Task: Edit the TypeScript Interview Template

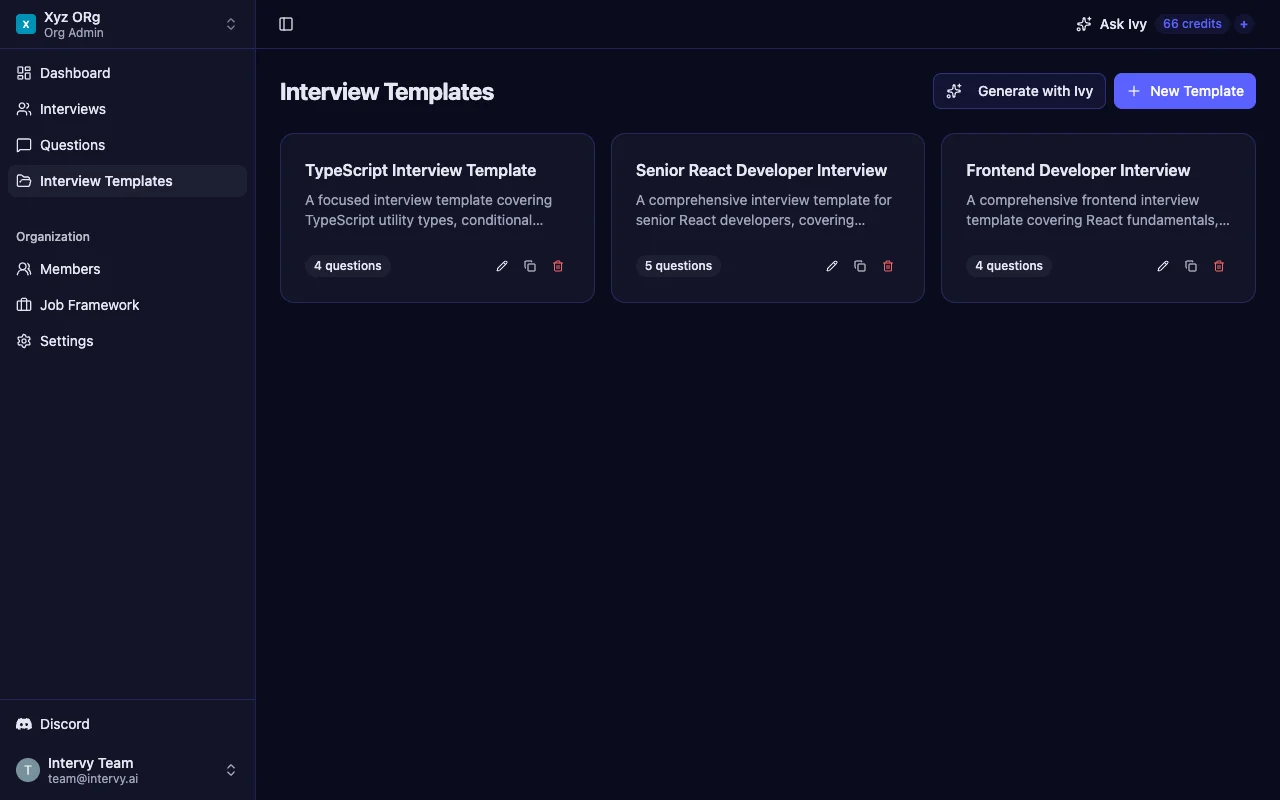Action: tap(502, 266)
